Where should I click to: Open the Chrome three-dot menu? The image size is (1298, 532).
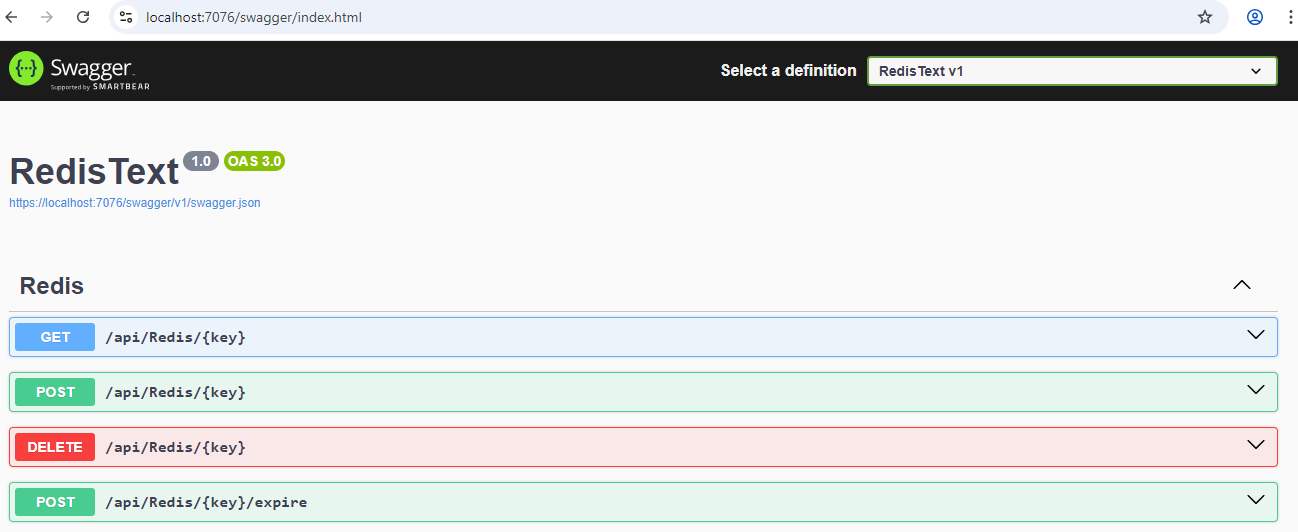[x=1290, y=17]
